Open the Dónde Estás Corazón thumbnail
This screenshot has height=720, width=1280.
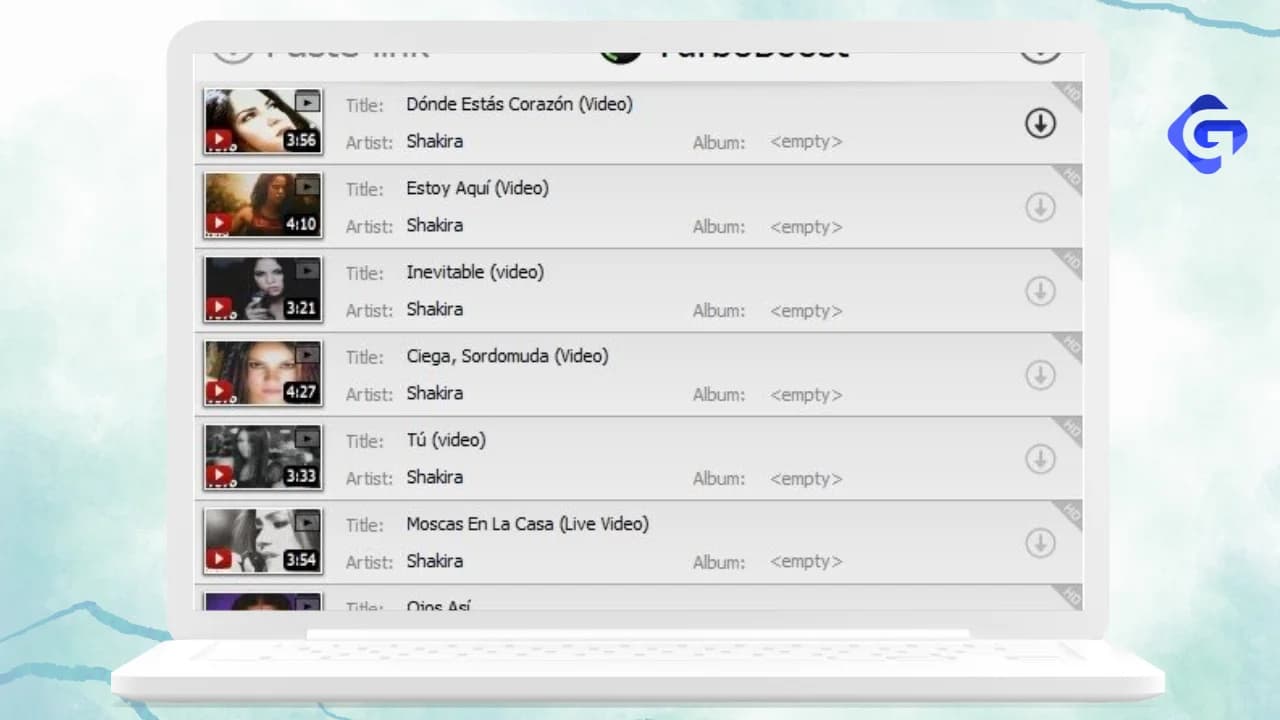[263, 121]
